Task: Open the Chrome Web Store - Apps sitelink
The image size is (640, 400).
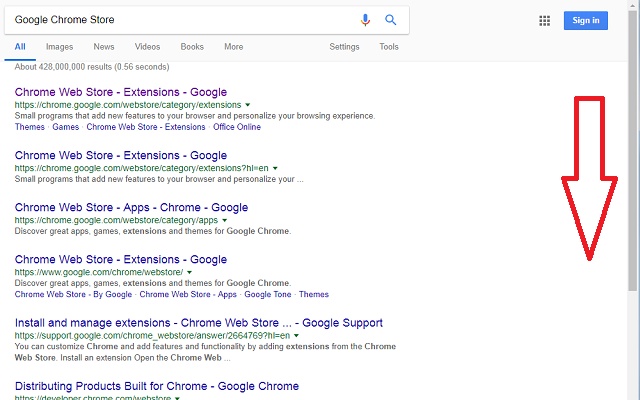Action: [x=188, y=294]
